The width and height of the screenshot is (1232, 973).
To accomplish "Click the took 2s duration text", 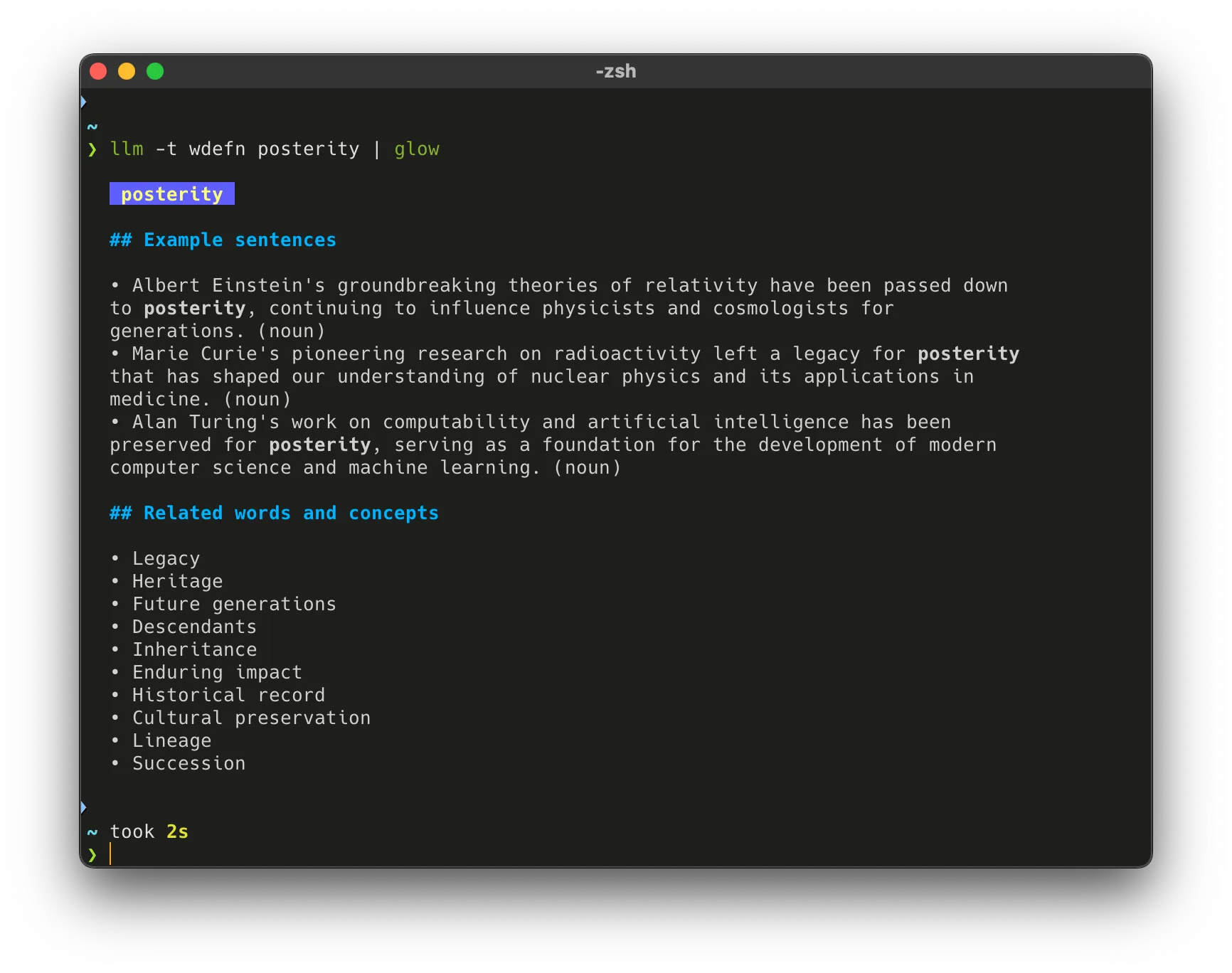I will tap(148, 831).
